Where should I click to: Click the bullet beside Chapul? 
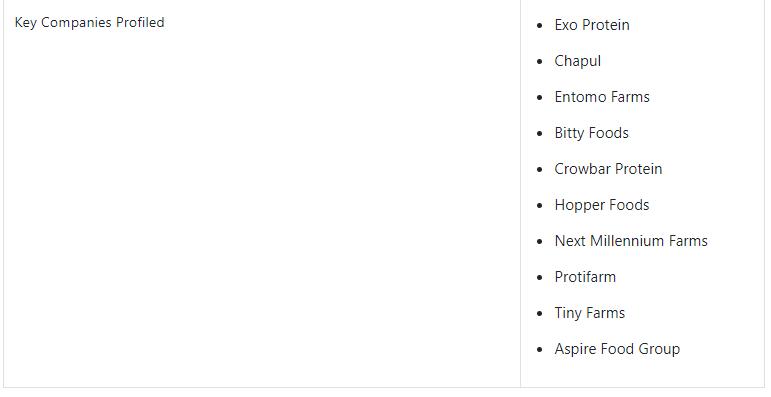540,61
